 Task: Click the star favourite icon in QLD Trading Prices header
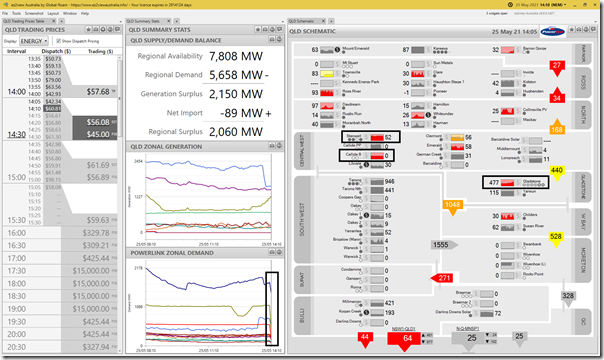coord(89,30)
